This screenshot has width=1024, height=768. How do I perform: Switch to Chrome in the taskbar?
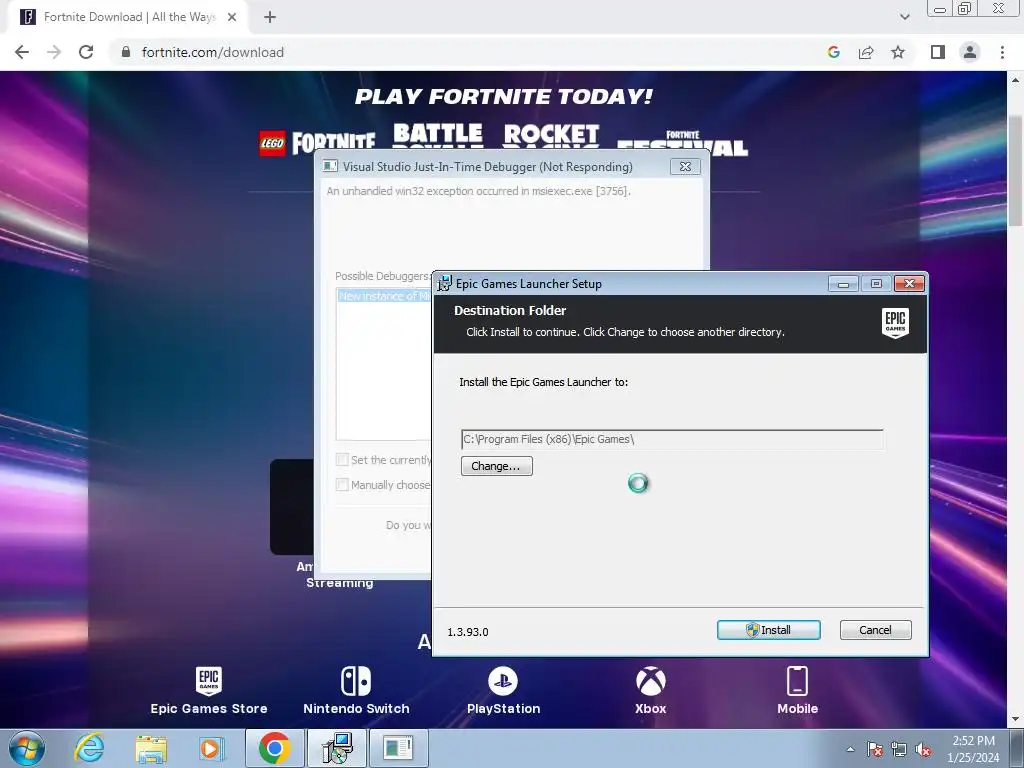tap(274, 748)
